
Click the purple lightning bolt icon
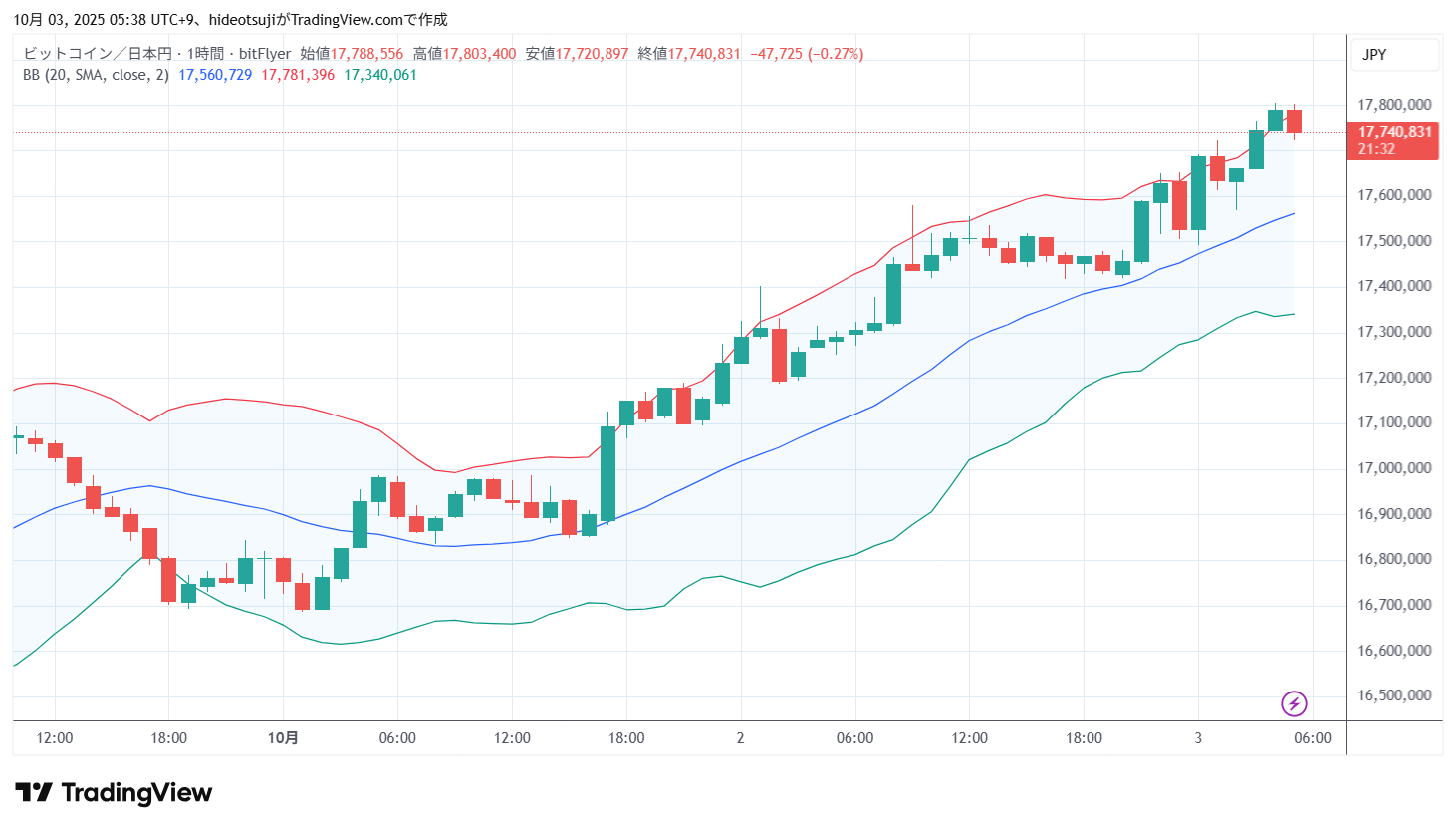point(1293,704)
